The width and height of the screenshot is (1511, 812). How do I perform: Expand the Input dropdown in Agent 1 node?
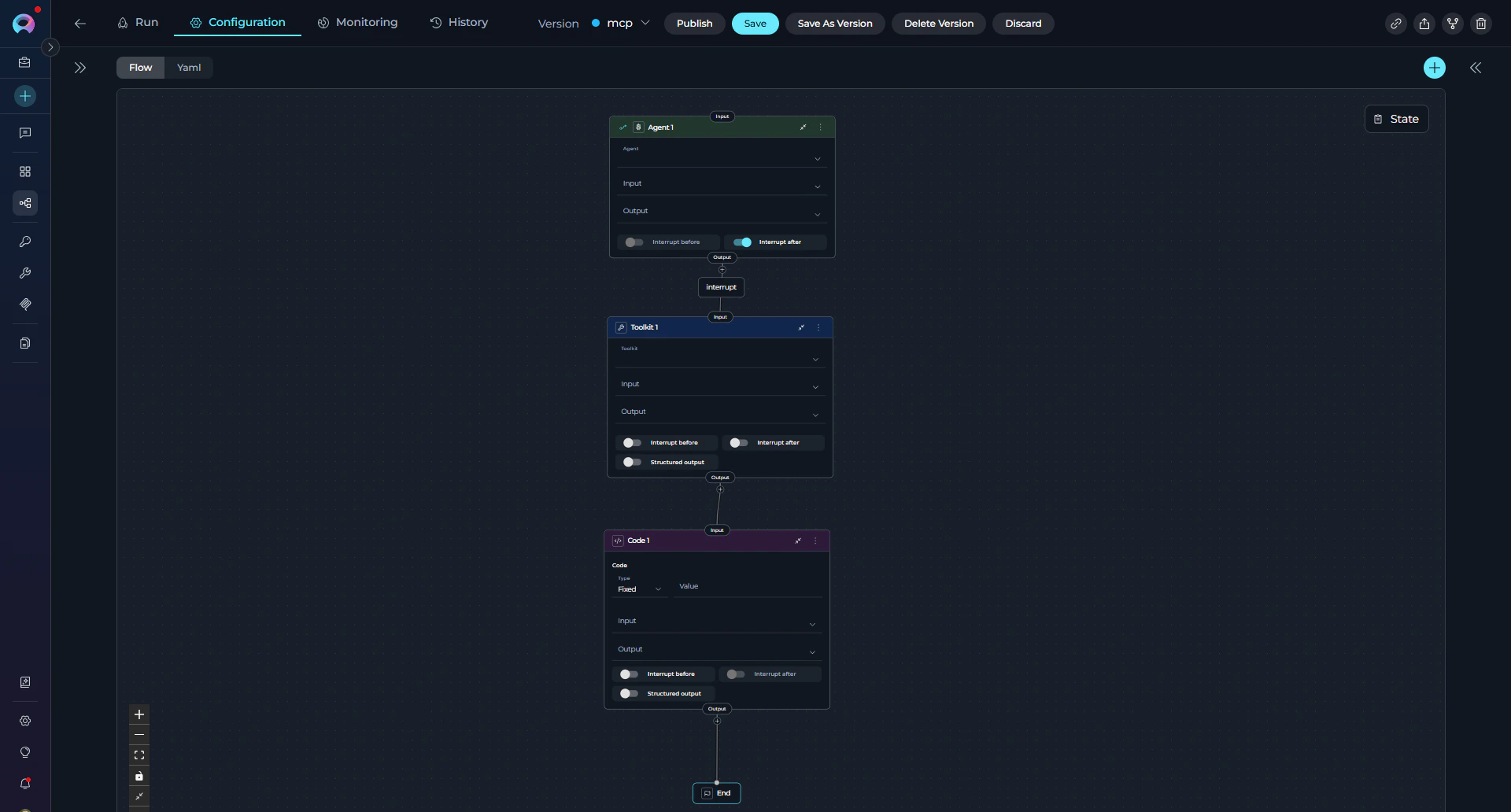coord(722,184)
